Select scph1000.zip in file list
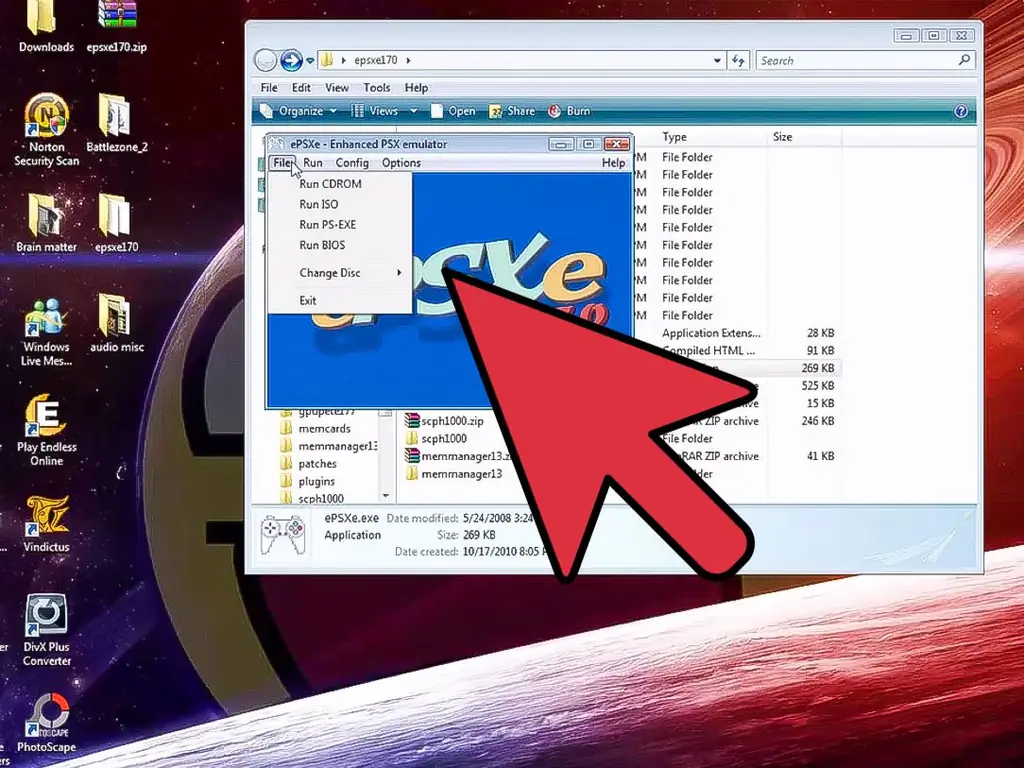Image resolution: width=1024 pixels, height=768 pixels. pyautogui.click(x=444, y=421)
